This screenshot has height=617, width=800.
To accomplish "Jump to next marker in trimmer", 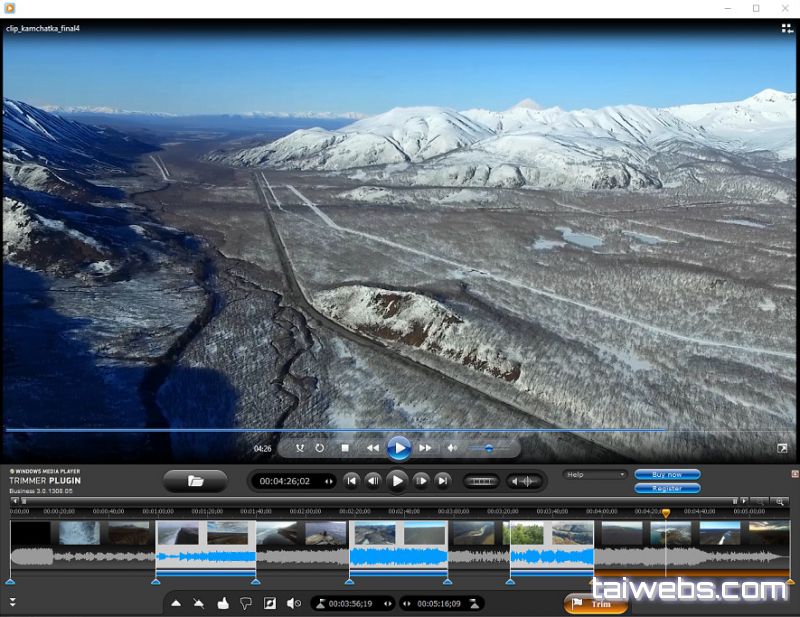I will [x=442, y=481].
